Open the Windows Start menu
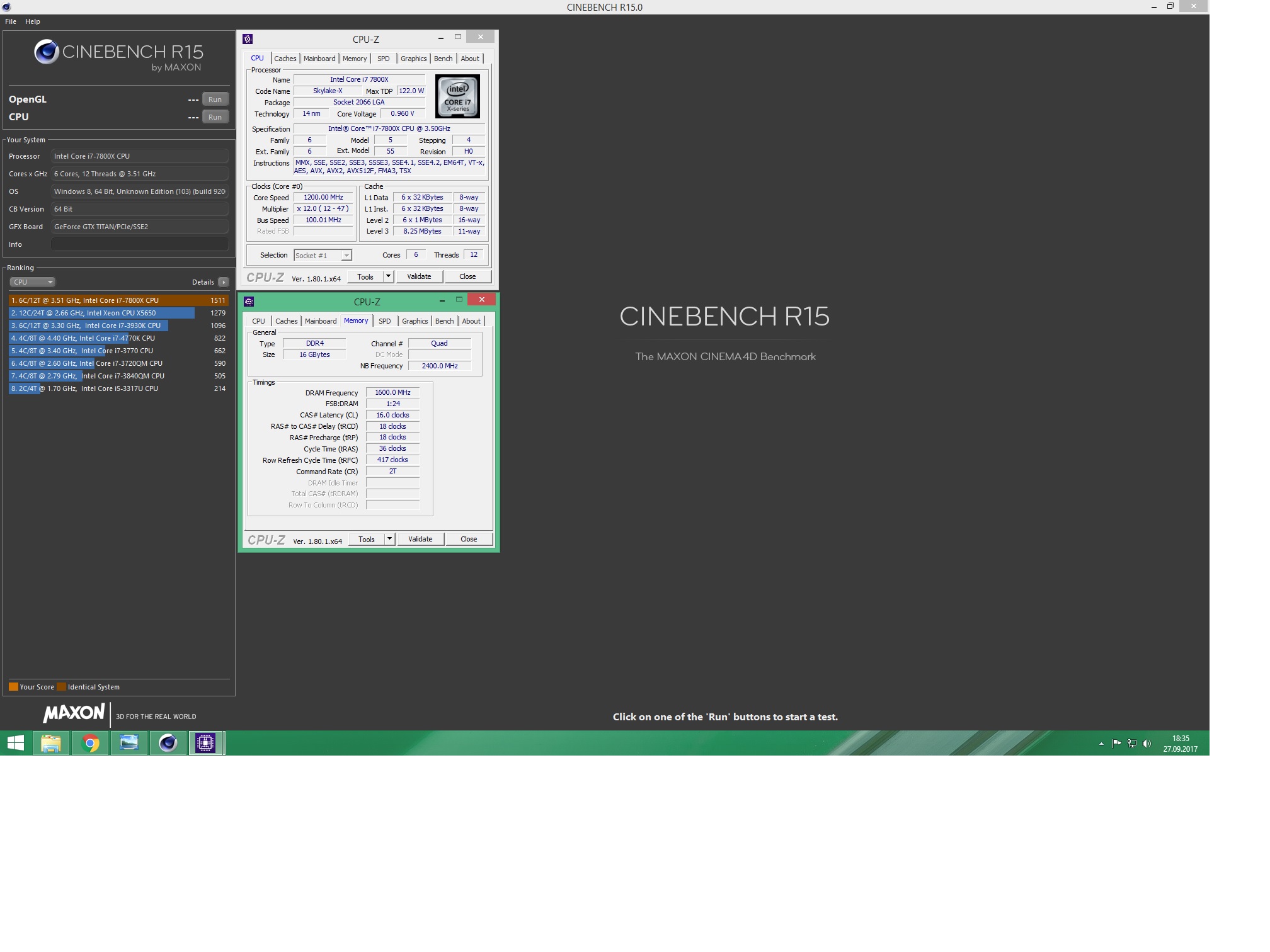Viewport: 1270px width, 952px height. [x=16, y=744]
